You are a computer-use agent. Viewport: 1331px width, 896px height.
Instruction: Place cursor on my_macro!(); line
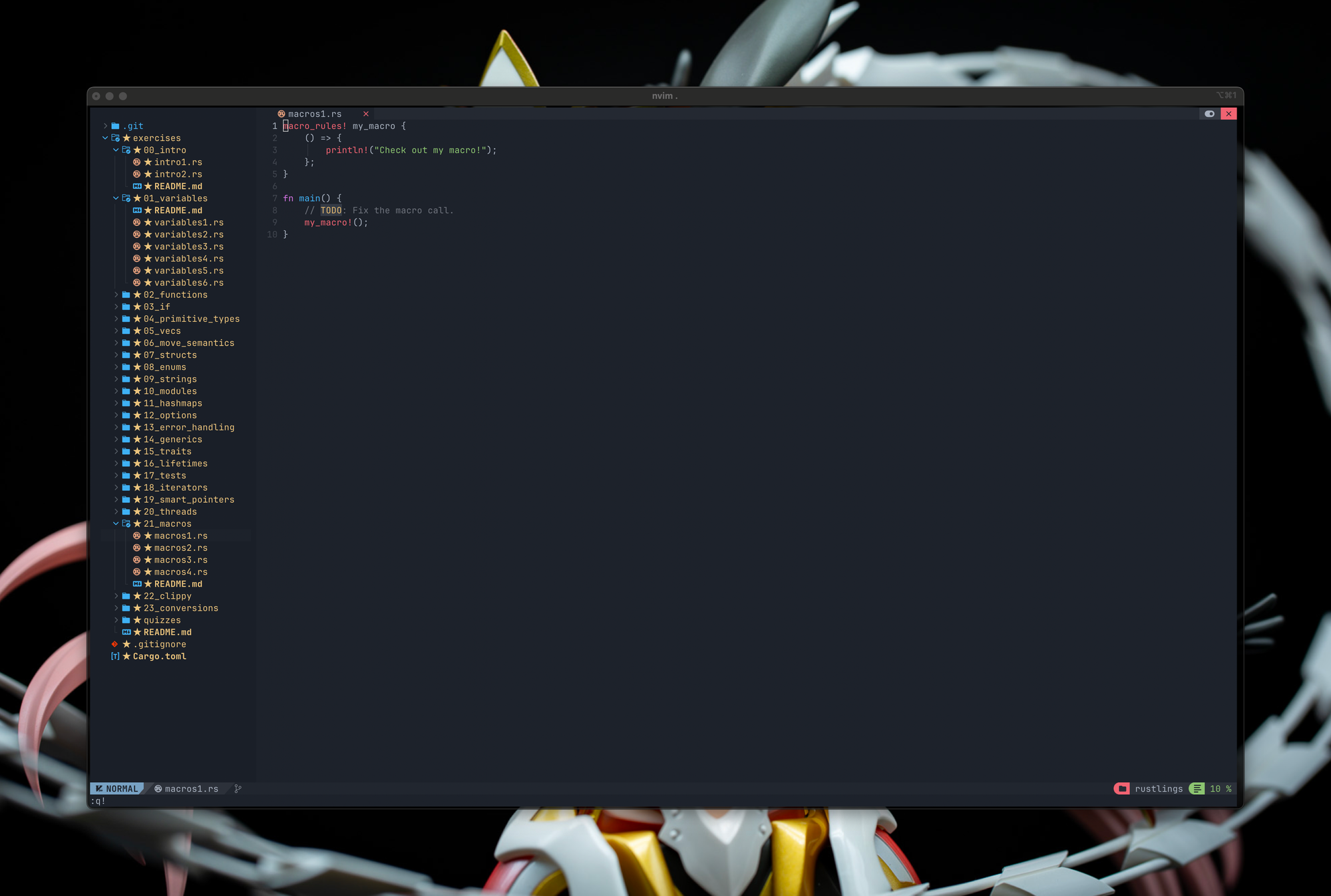click(x=336, y=222)
